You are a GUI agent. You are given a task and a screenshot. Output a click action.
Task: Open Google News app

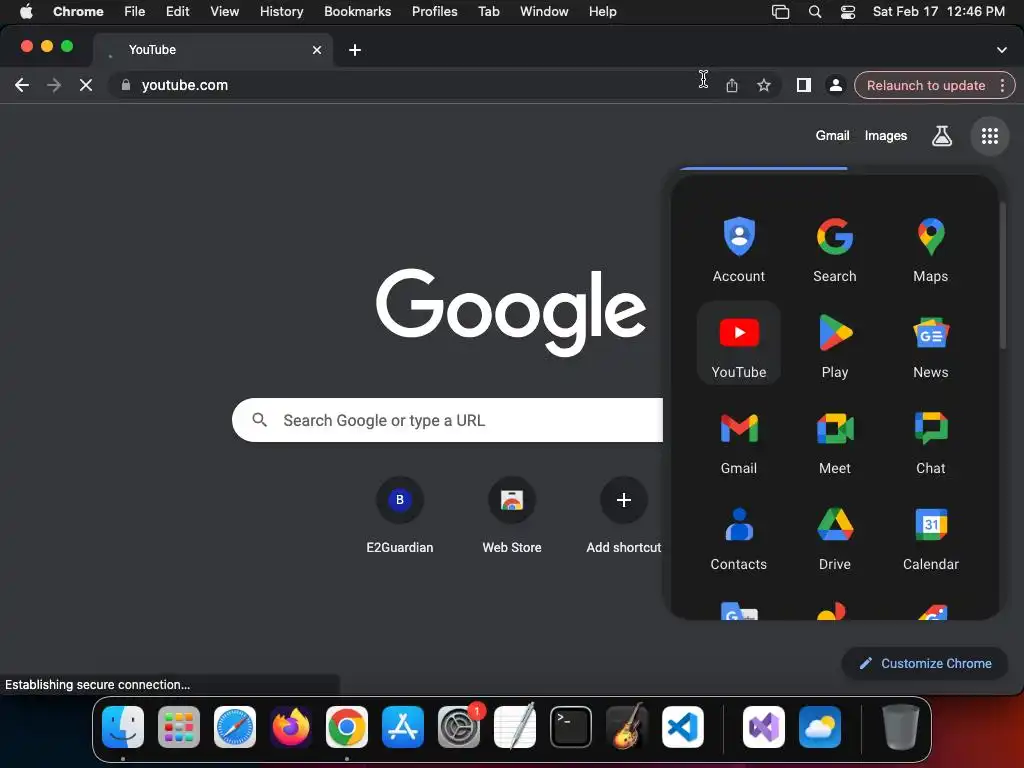(x=931, y=344)
